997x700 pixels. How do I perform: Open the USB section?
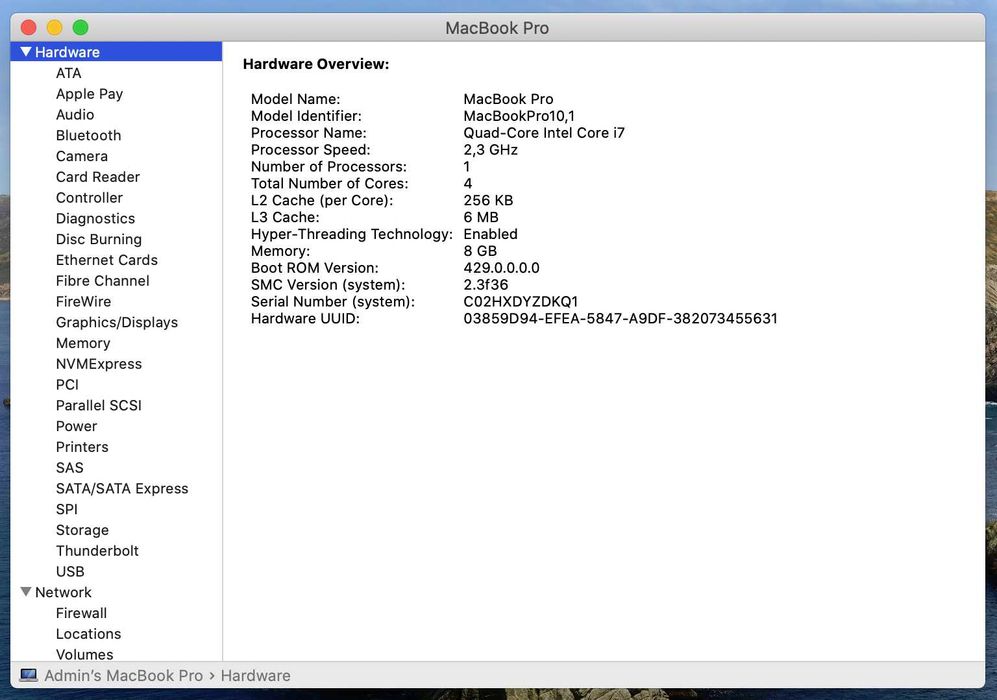(x=70, y=572)
